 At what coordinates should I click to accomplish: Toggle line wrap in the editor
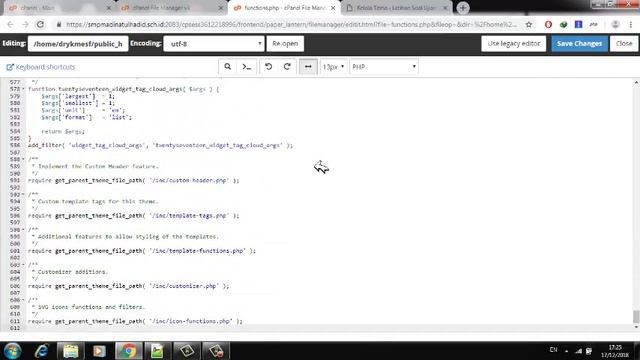pyautogui.click(x=308, y=67)
